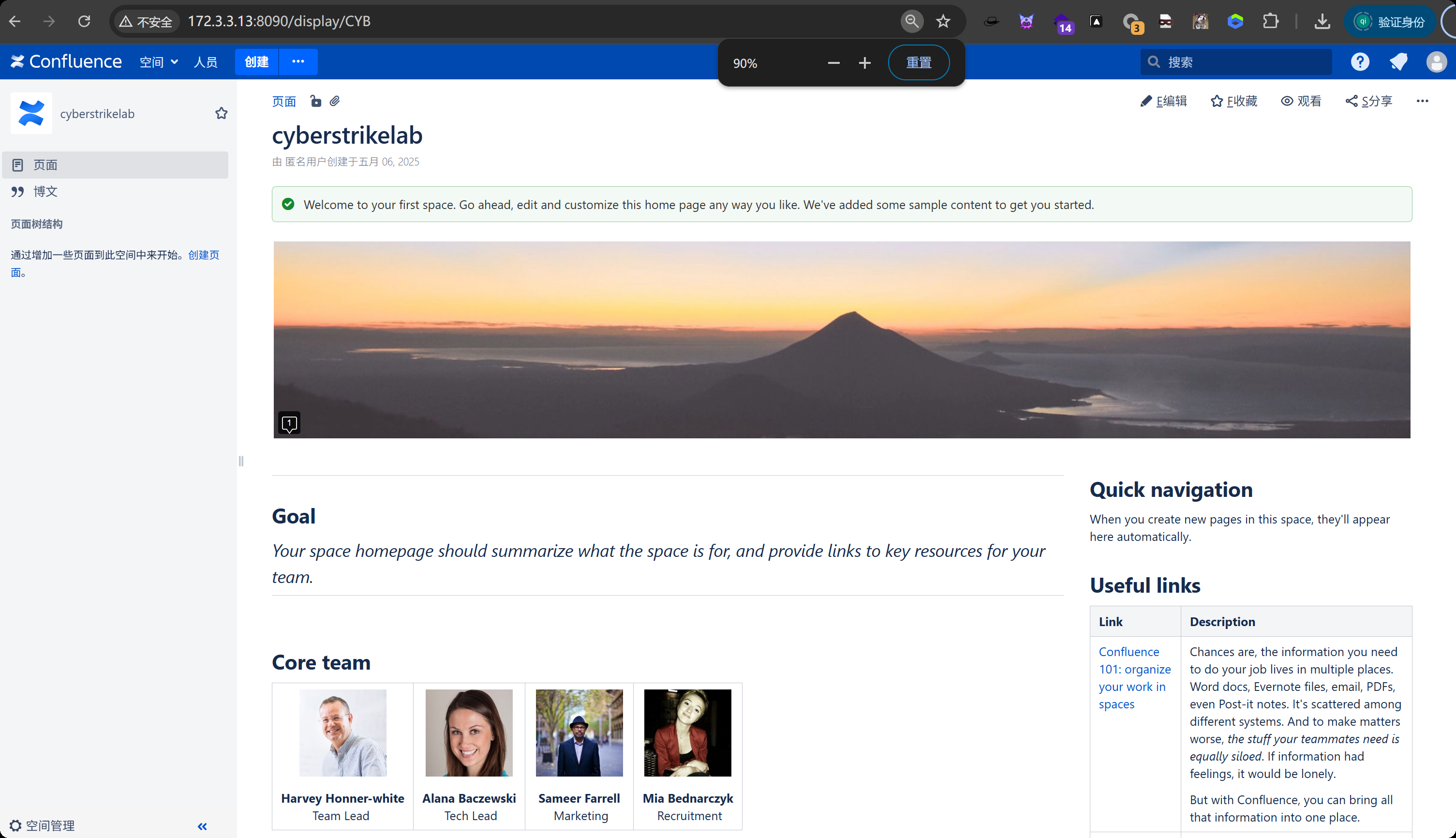
Task: Click the inline comment marker on banner image
Action: click(x=289, y=424)
